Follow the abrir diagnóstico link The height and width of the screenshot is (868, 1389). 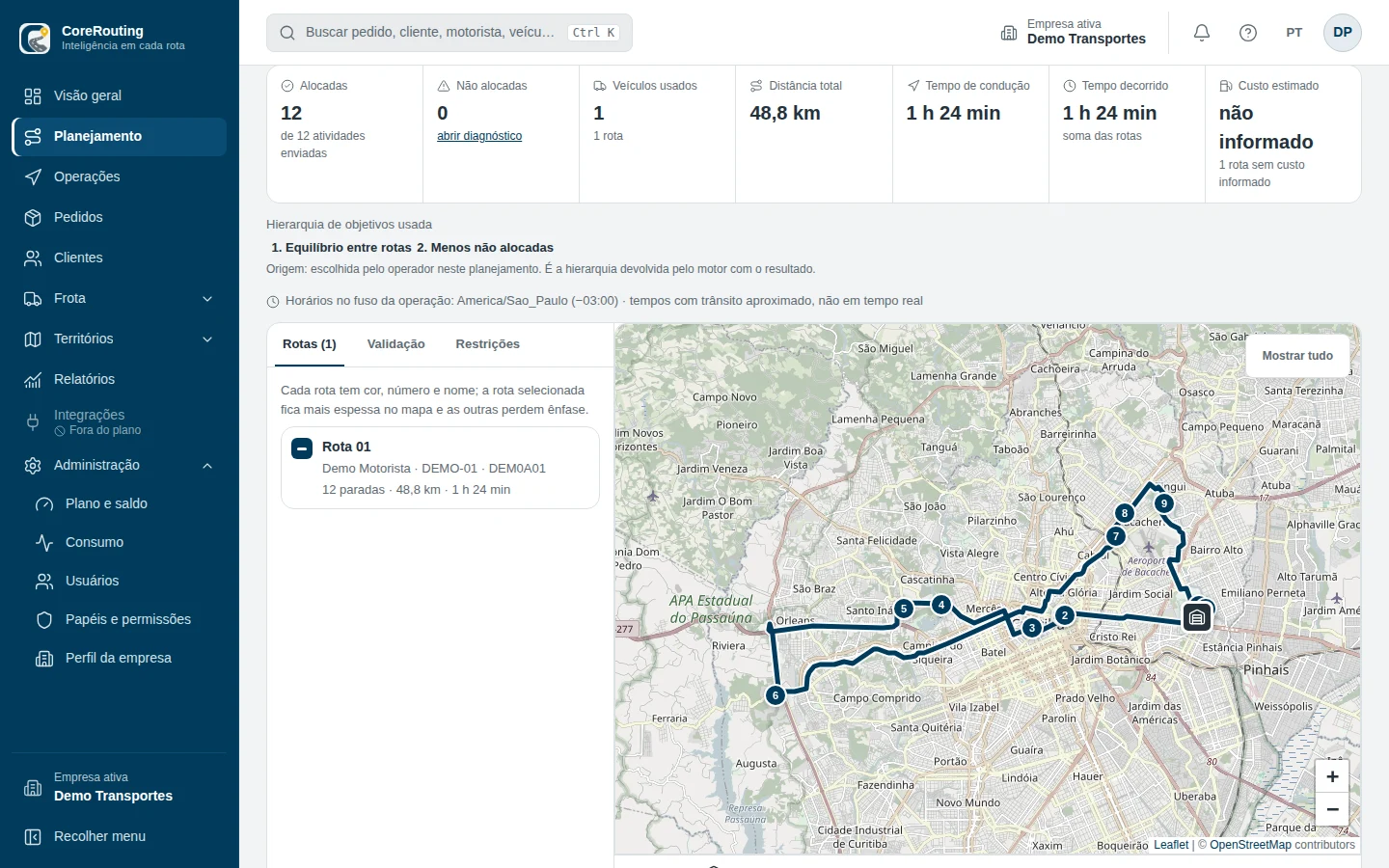click(x=479, y=136)
